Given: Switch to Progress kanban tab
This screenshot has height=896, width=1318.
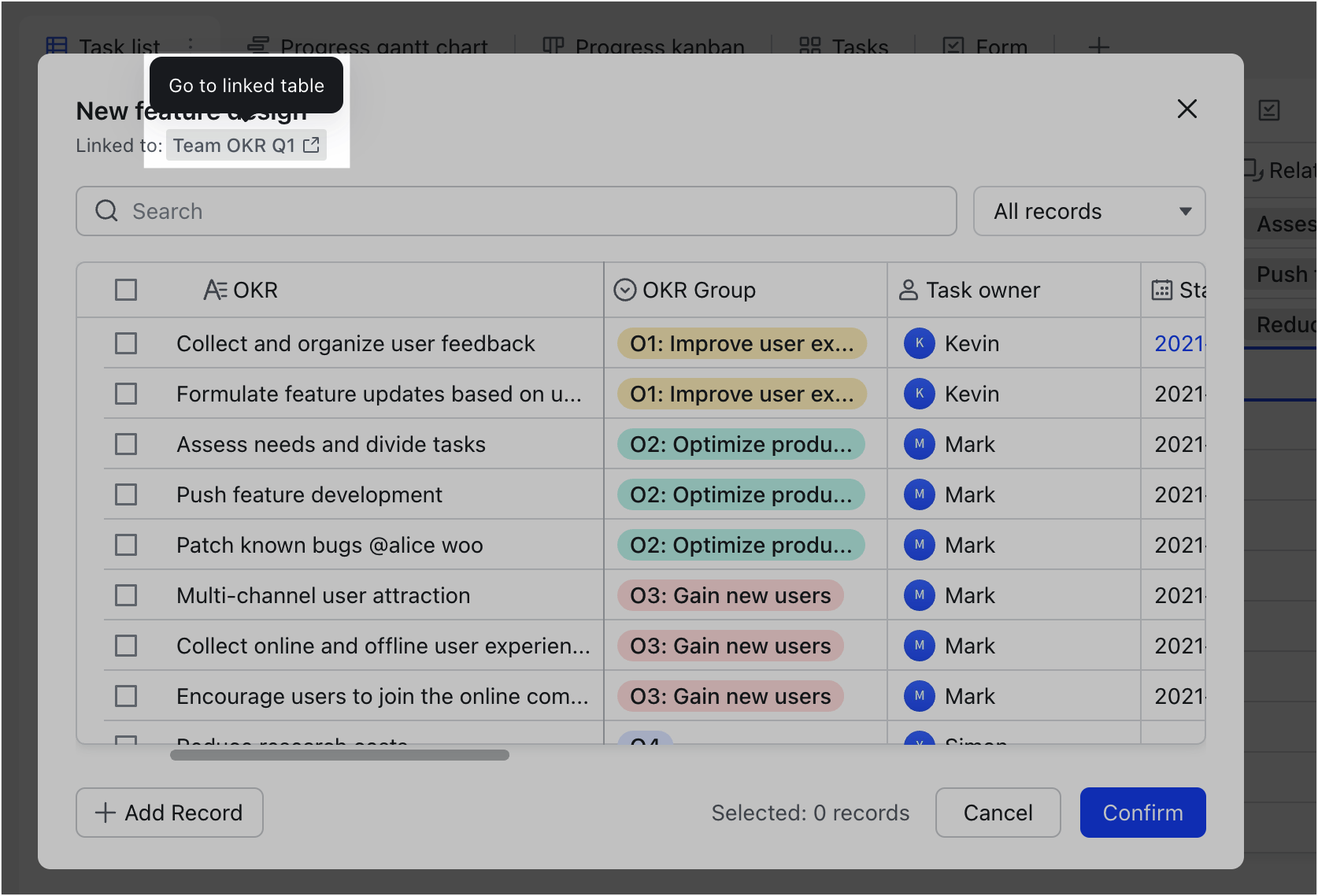Looking at the screenshot, I should (643, 46).
